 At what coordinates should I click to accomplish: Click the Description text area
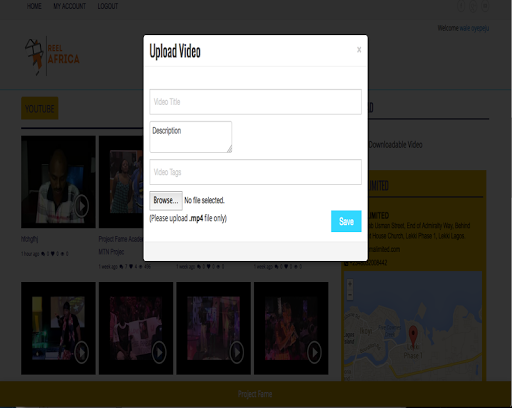pos(190,137)
